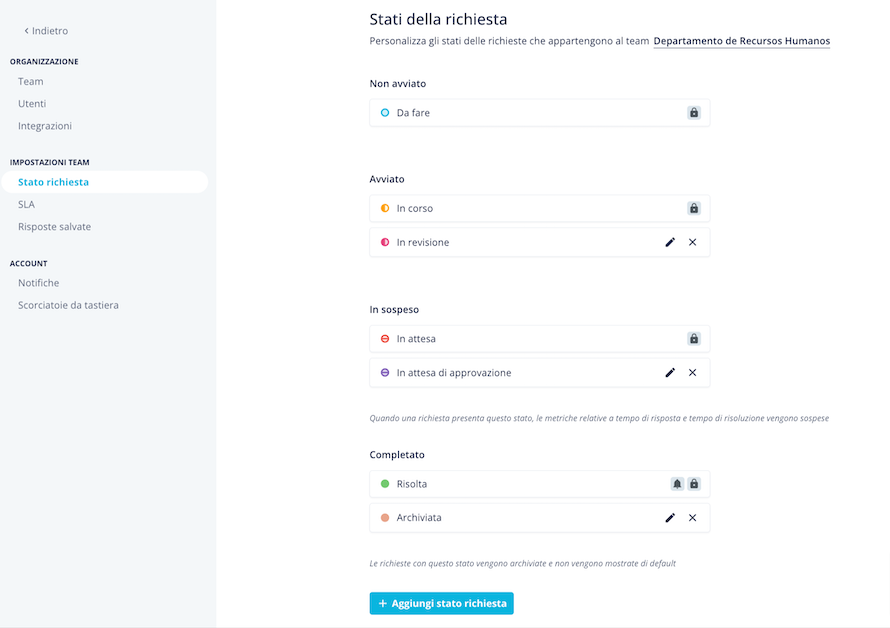This screenshot has height=628, width=890.
Task: Remove the In attesa di approvazione status
Action: click(x=692, y=372)
